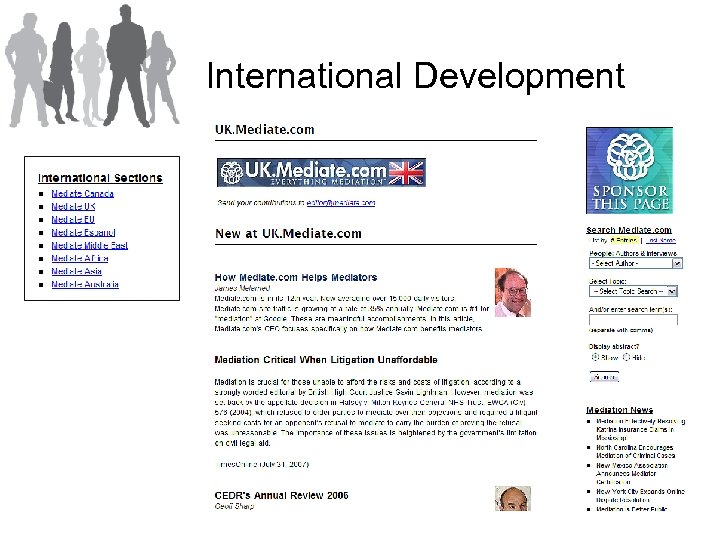Image resolution: width=720 pixels, height=540 pixels.
Task: Open the Mediate EU link
Action: [73, 219]
